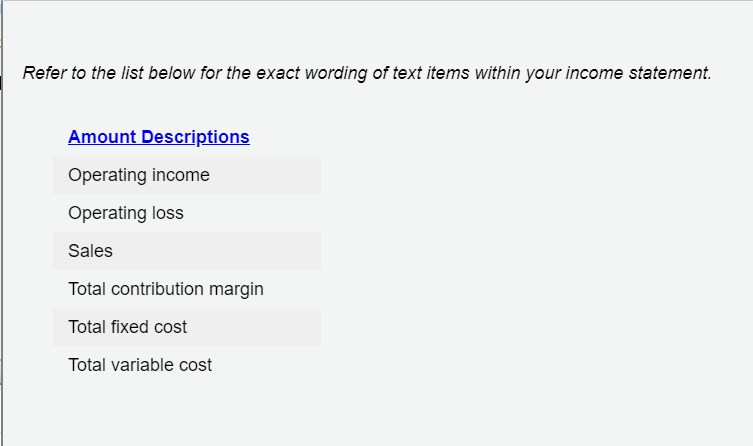This screenshot has height=446, width=753.
Task: Click the word 'loss' in Operating loss
Action: pos(168,213)
